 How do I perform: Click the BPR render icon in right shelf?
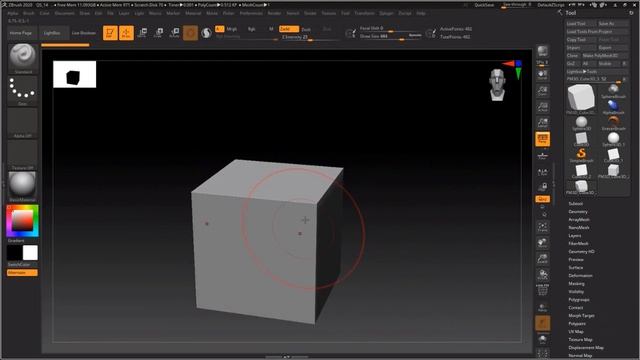click(x=542, y=52)
